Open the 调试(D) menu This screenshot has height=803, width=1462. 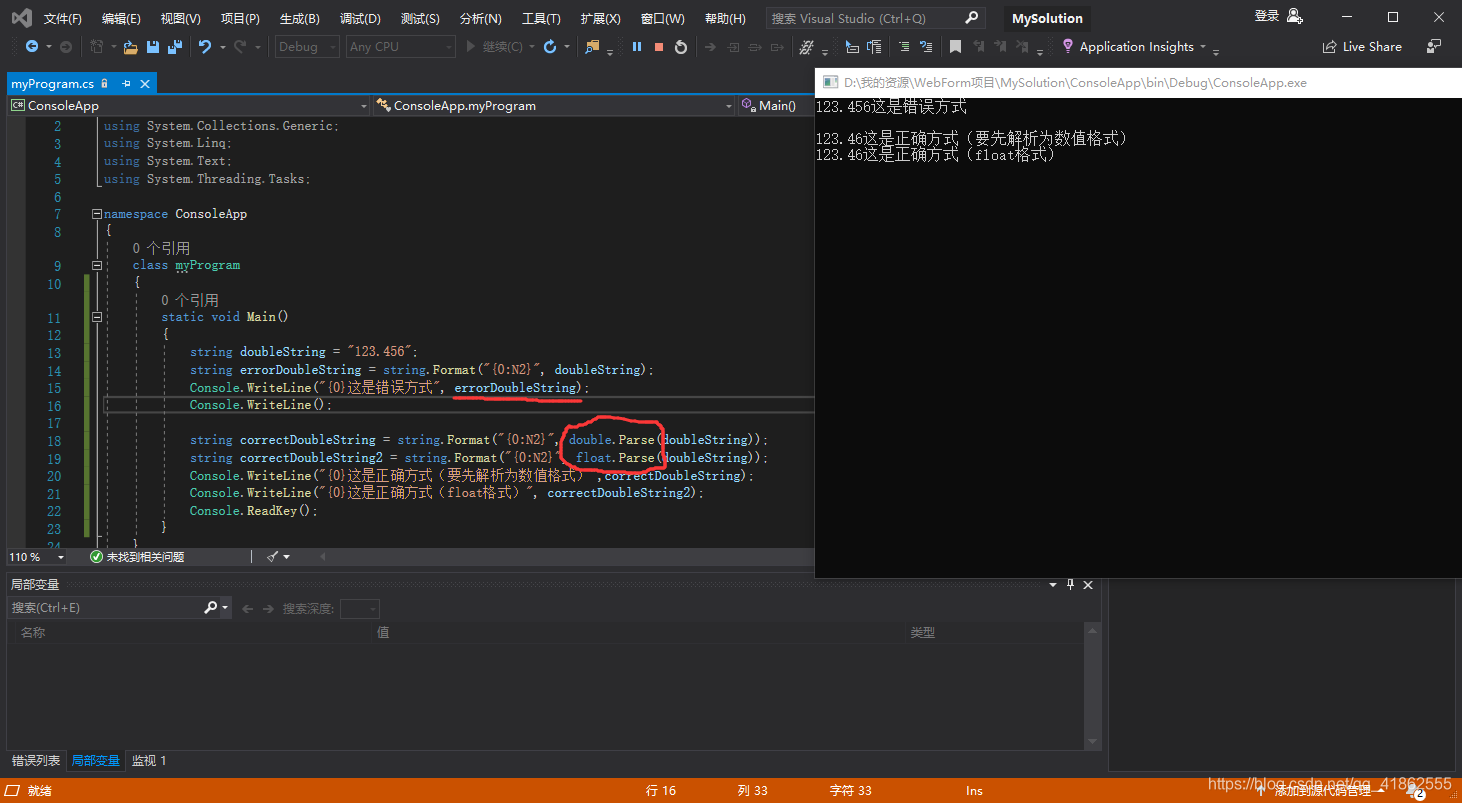pyautogui.click(x=360, y=18)
